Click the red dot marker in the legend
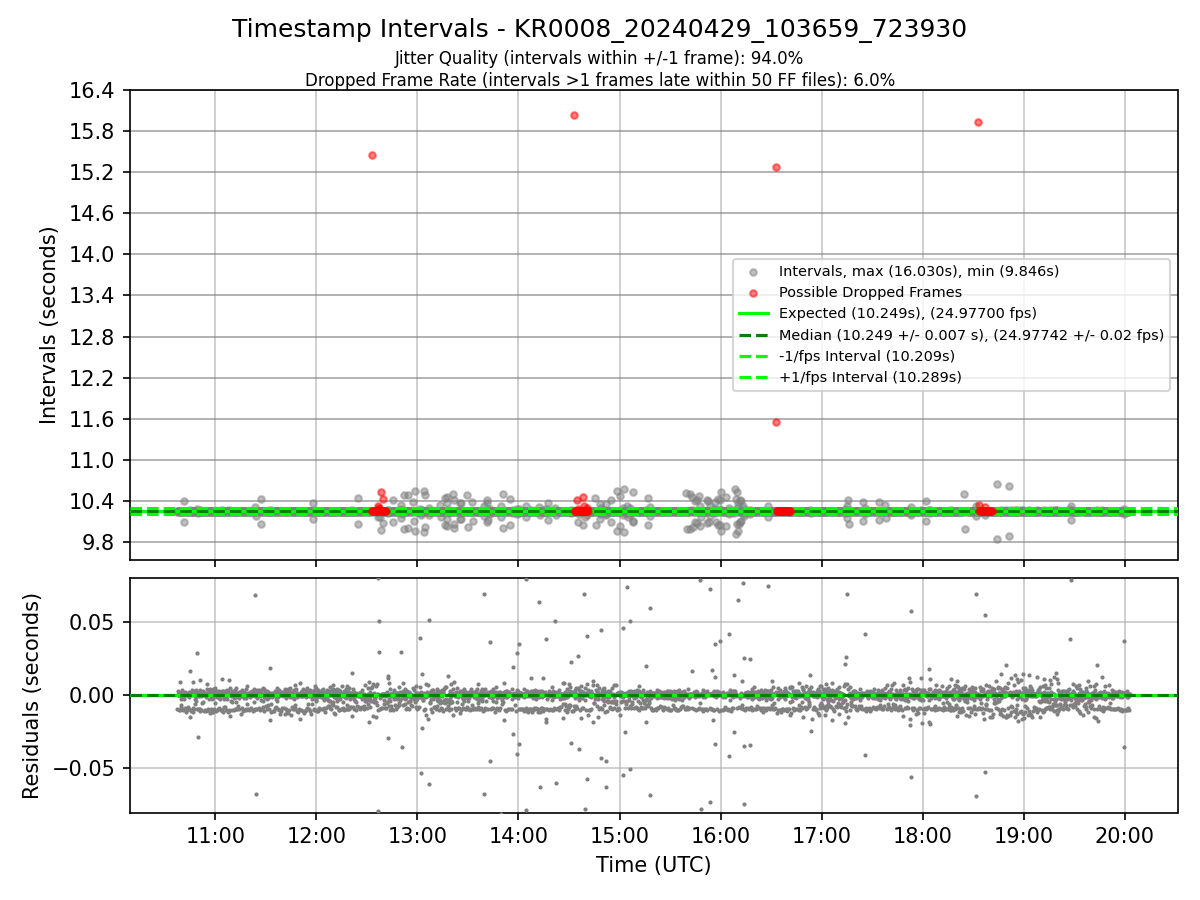This screenshot has width=1200, height=900. [x=754, y=293]
